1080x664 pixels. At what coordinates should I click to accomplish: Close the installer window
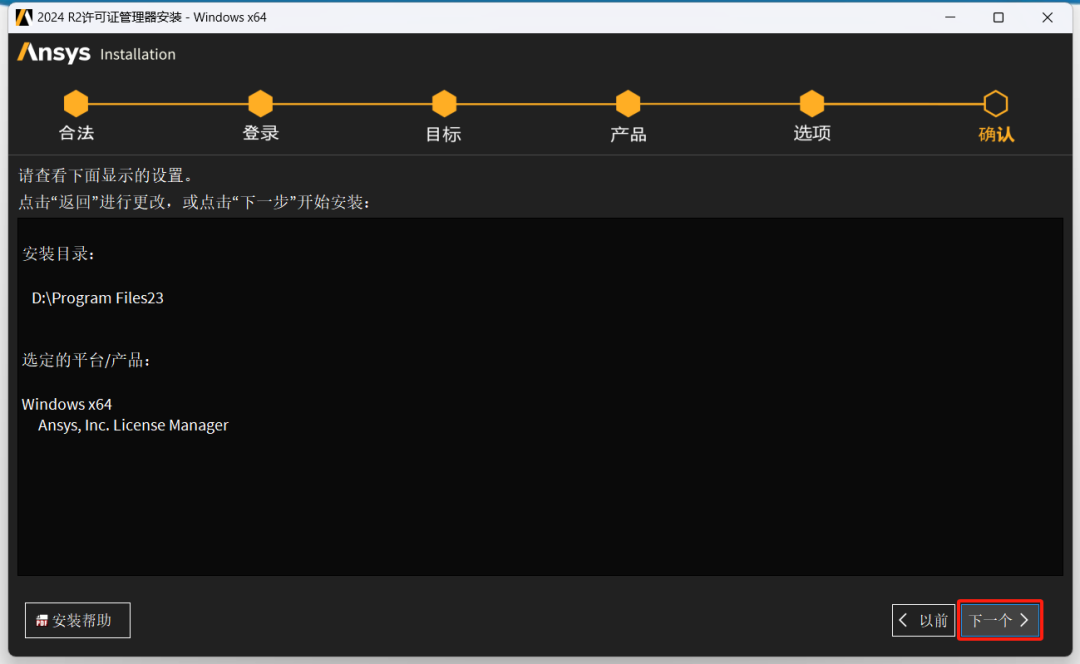coord(1047,17)
